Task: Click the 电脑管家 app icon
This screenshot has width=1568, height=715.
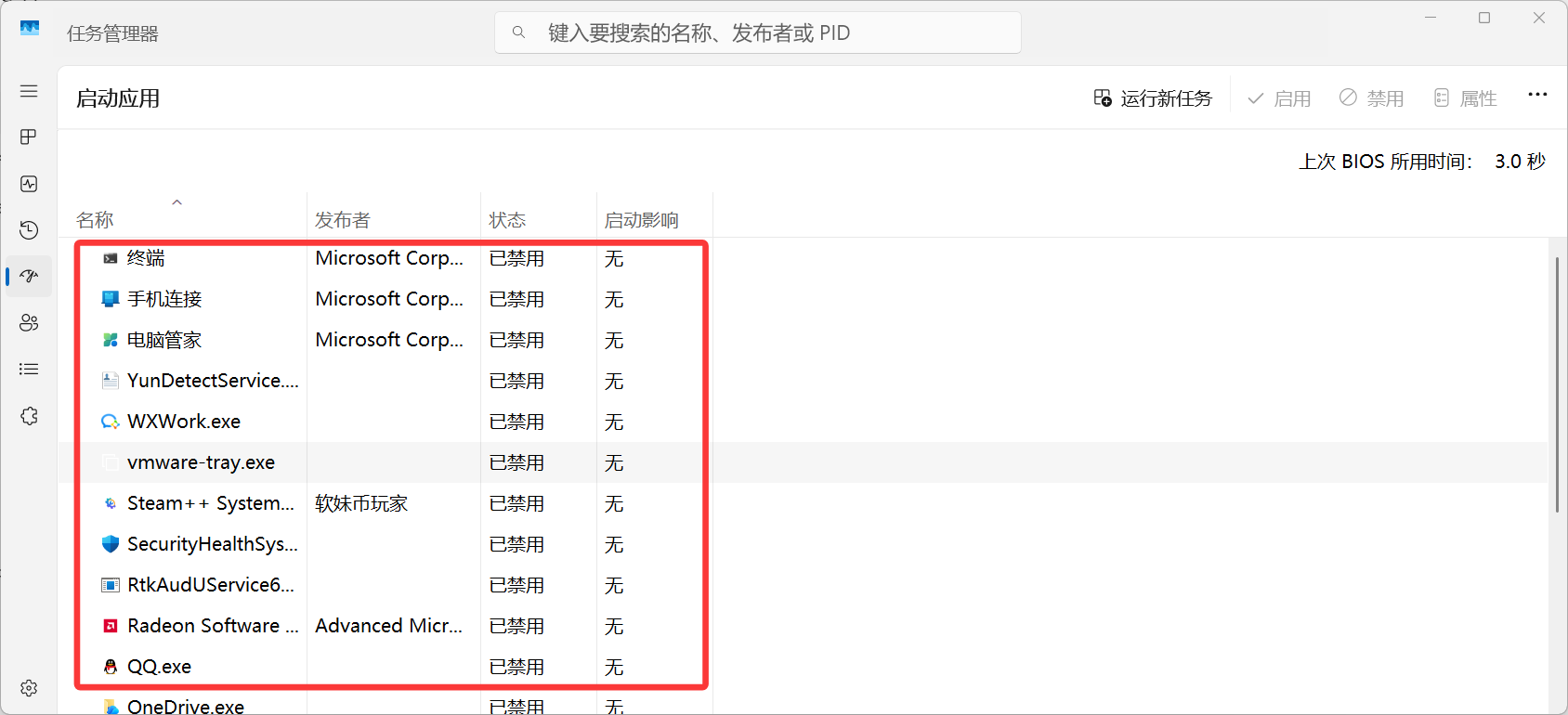Action: pos(111,340)
